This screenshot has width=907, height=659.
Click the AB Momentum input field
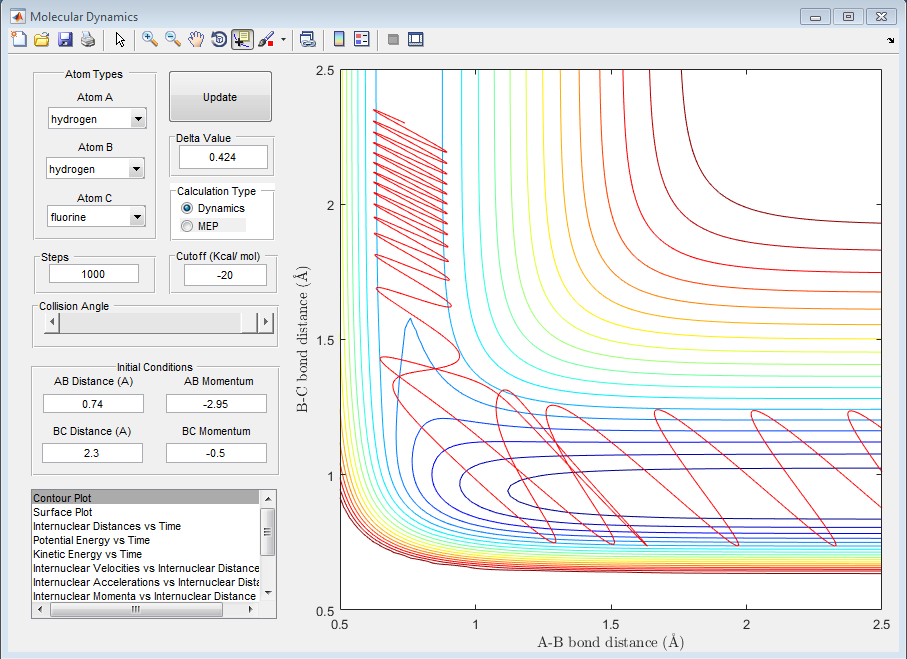tap(216, 403)
